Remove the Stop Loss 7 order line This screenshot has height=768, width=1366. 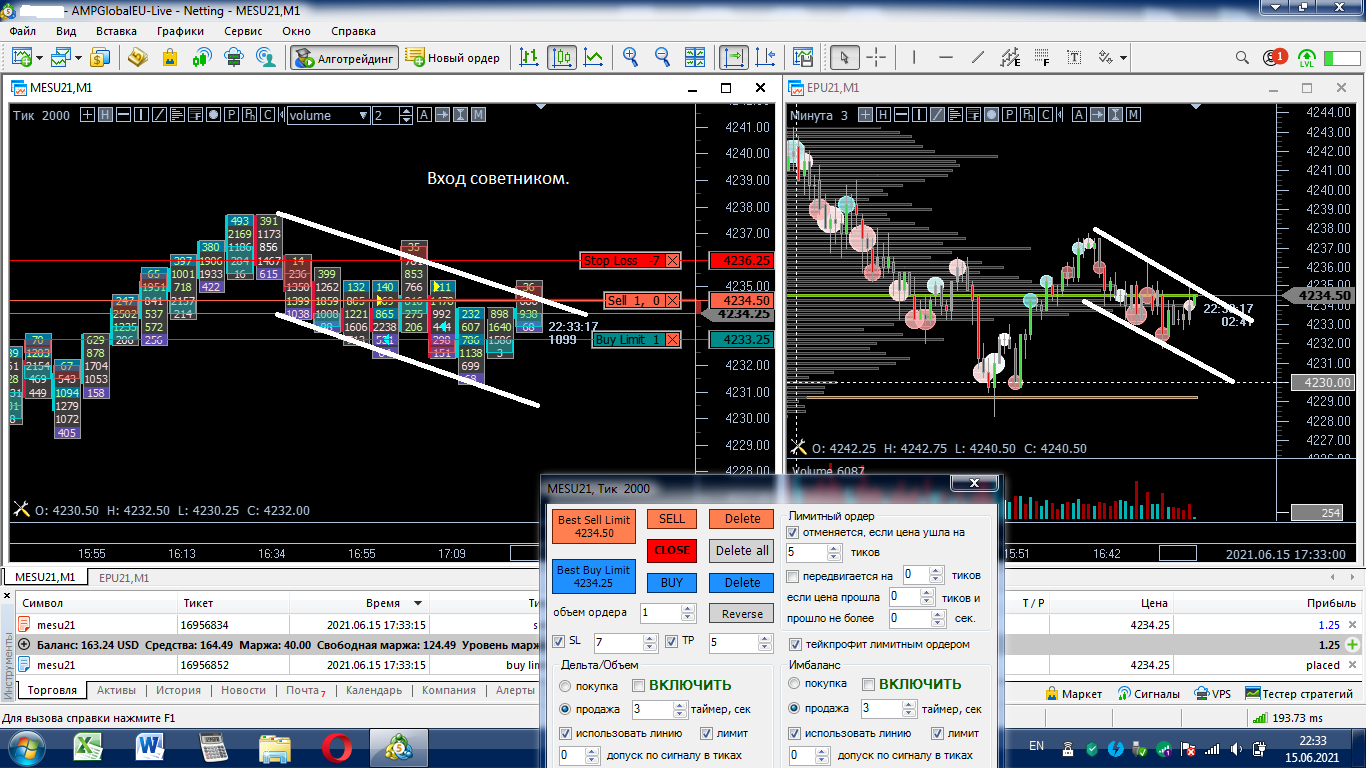[x=672, y=261]
